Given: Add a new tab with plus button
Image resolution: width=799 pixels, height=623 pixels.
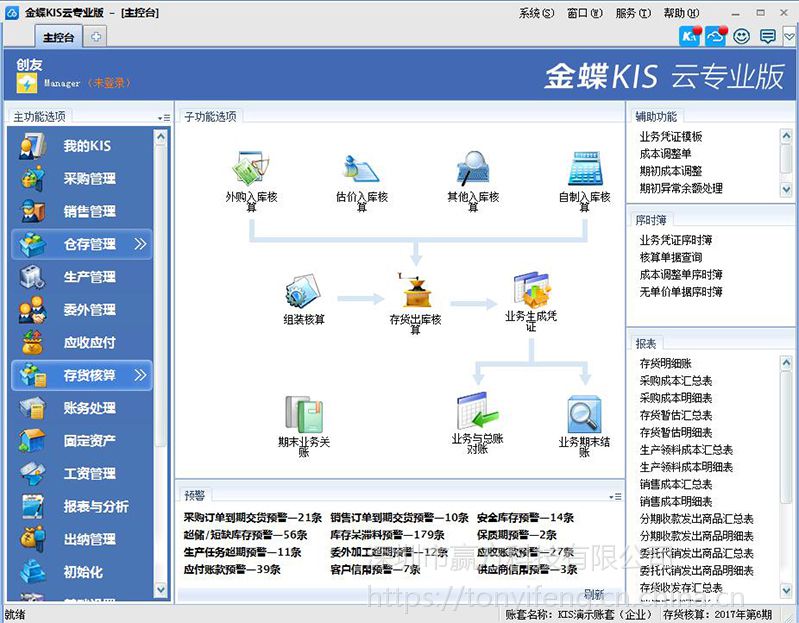Looking at the screenshot, I should tap(95, 37).
